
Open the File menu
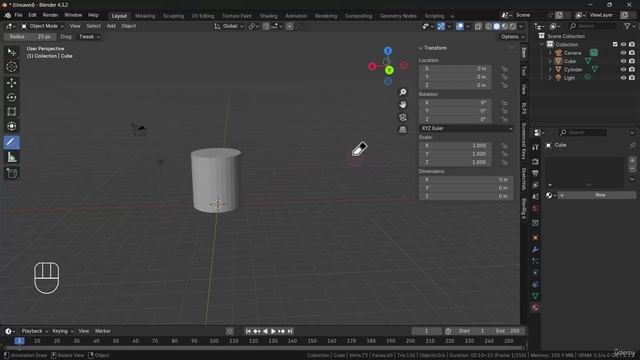point(18,15)
